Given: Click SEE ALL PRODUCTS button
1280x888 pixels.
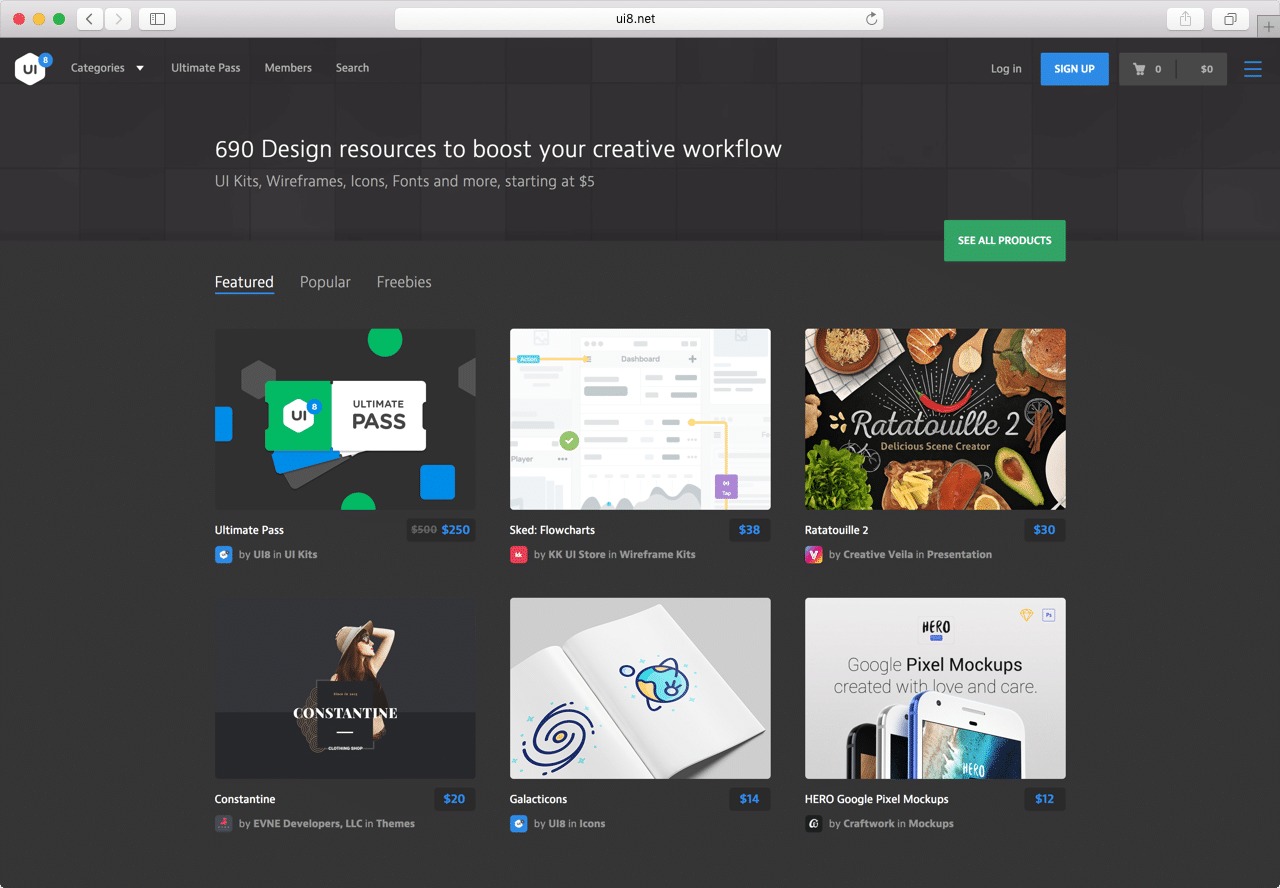Looking at the screenshot, I should (1004, 241).
